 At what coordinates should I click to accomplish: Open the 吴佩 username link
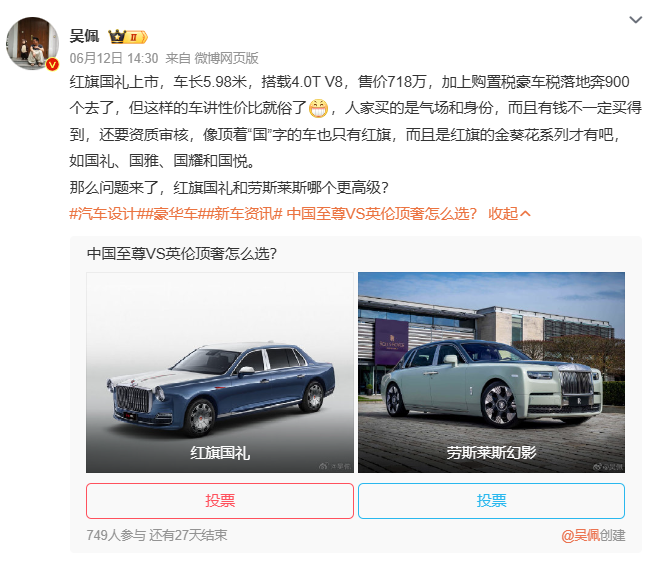click(84, 36)
